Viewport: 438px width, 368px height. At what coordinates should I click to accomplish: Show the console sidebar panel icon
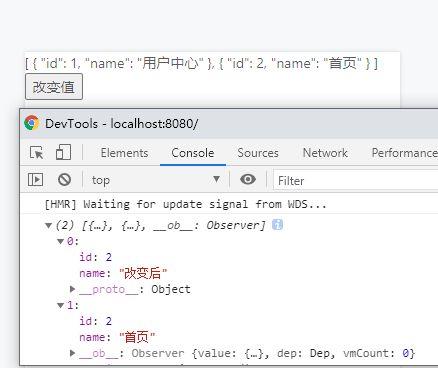coord(35,180)
